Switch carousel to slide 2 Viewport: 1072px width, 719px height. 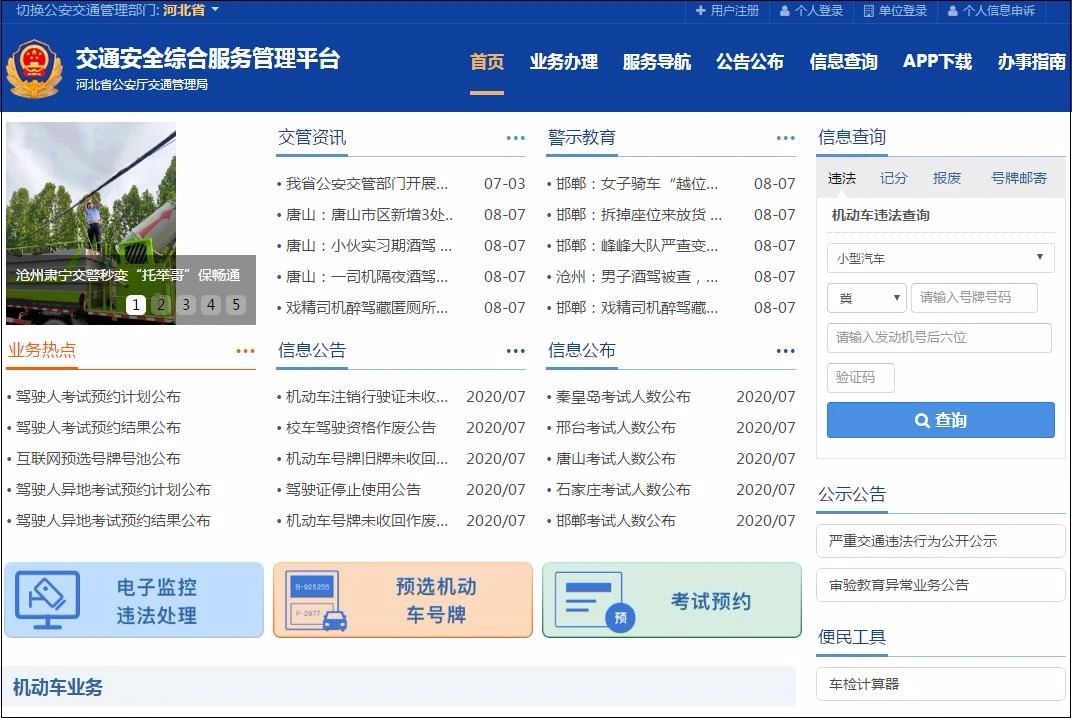click(161, 305)
